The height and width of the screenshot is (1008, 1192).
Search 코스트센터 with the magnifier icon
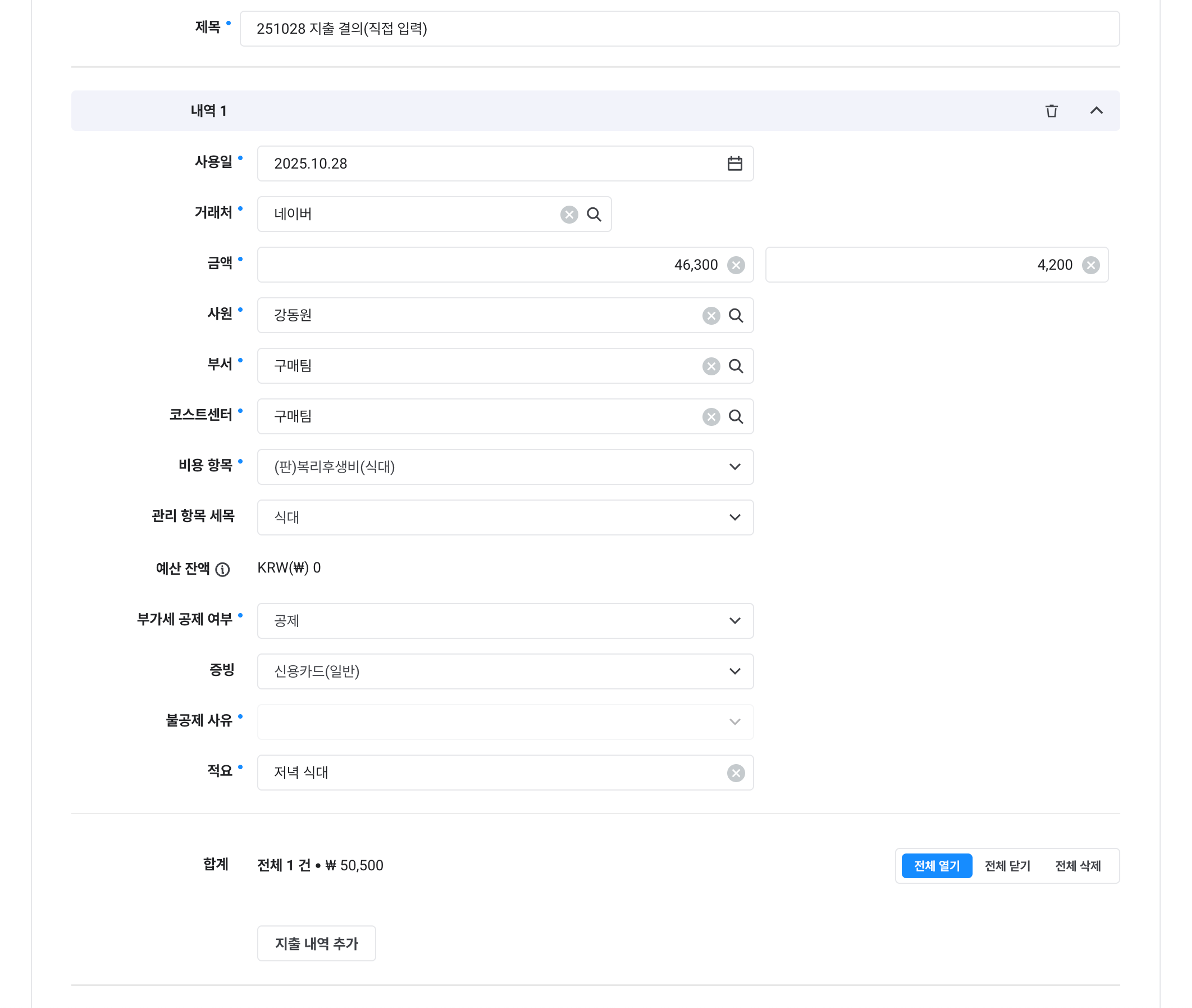pyautogui.click(x=736, y=417)
